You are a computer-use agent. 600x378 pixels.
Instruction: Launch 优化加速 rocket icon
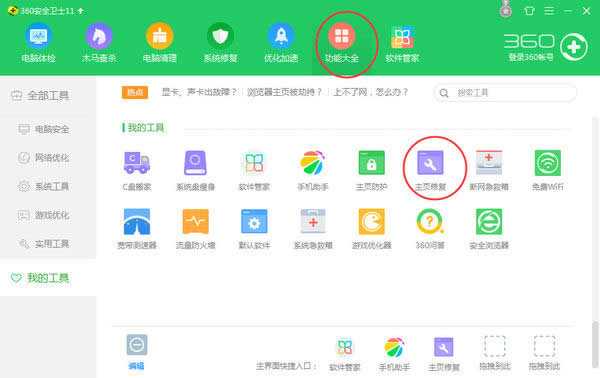coord(281,42)
